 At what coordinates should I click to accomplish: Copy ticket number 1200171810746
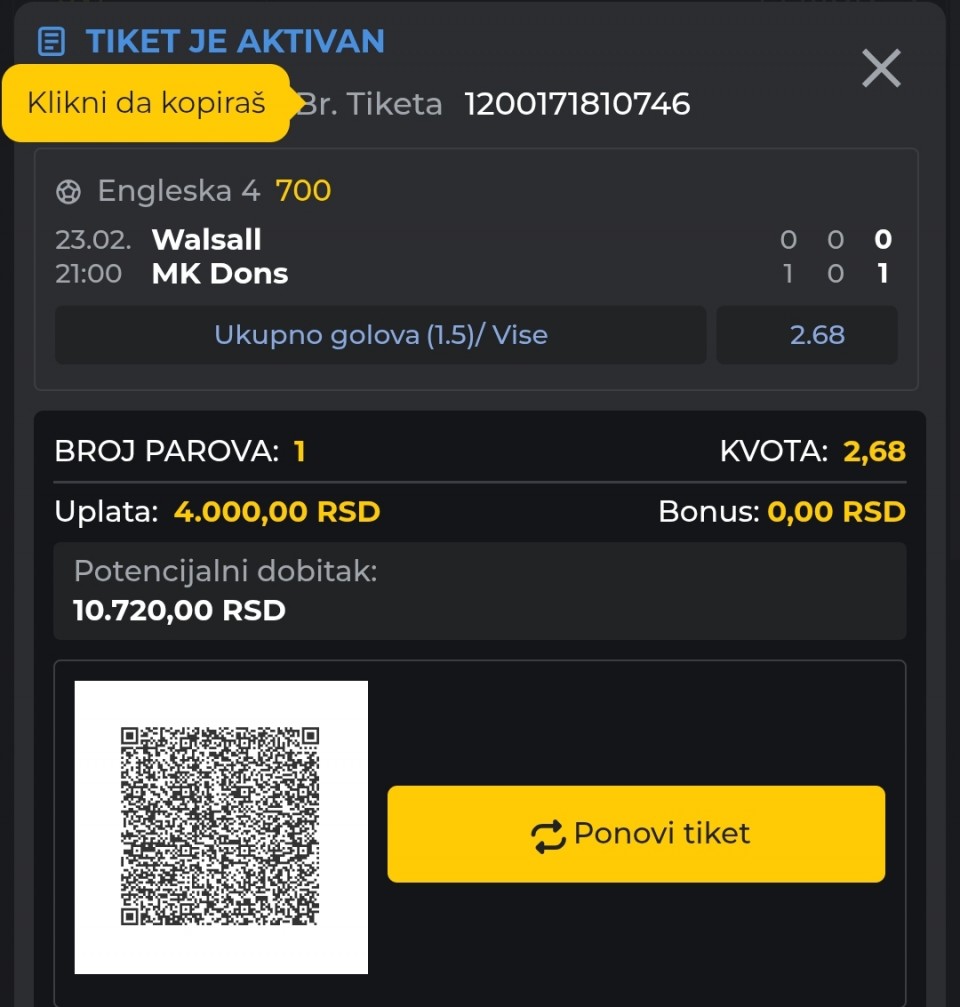pos(577,104)
